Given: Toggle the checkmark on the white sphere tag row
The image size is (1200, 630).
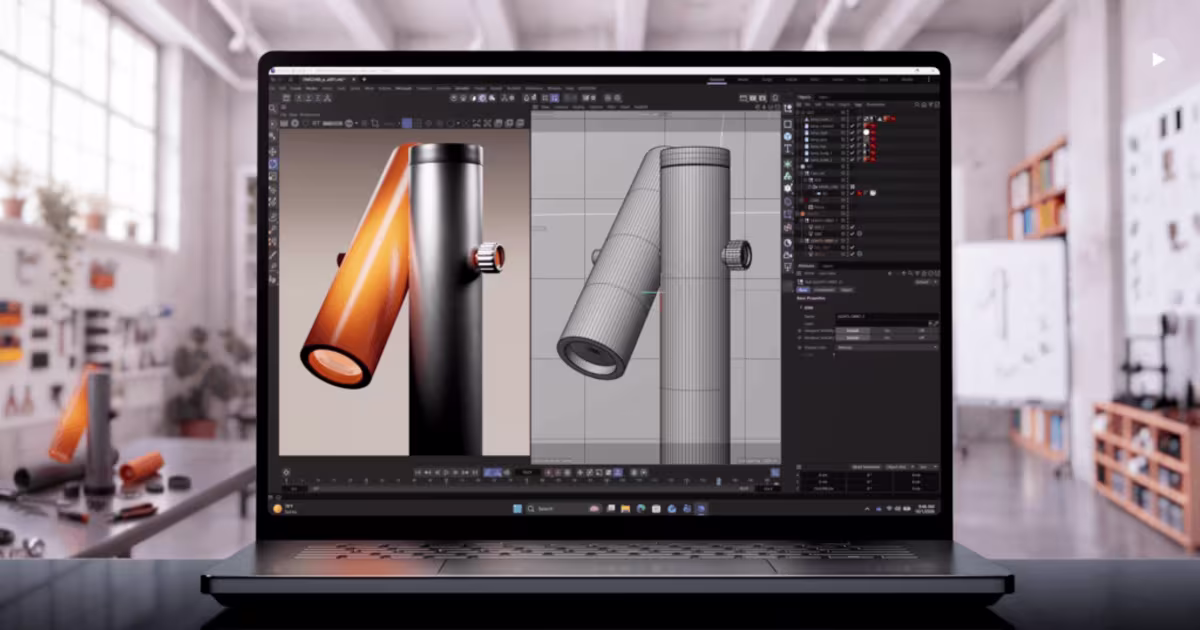Looking at the screenshot, I should [852, 132].
